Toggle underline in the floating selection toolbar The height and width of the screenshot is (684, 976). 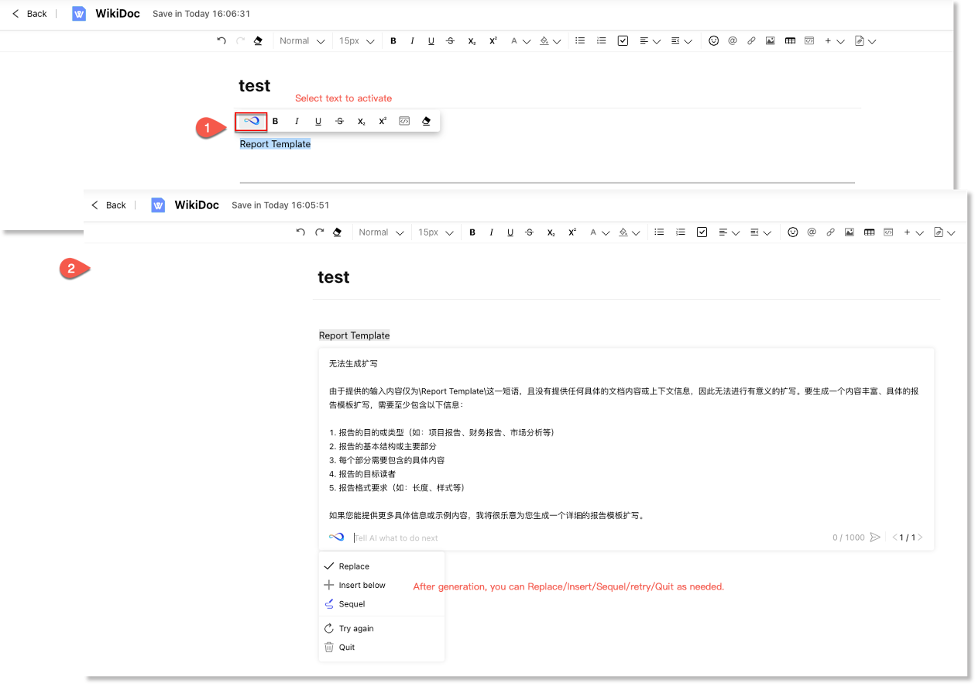point(318,121)
